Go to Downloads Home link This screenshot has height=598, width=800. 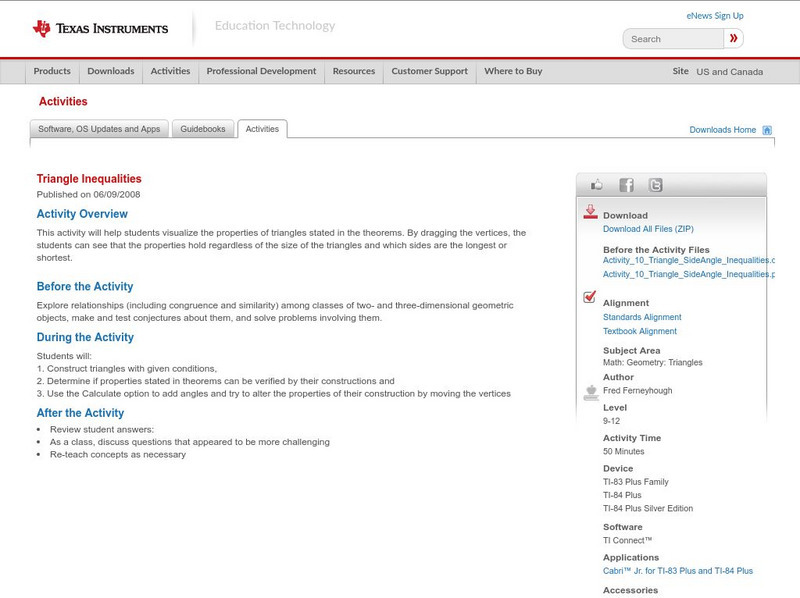[722, 130]
